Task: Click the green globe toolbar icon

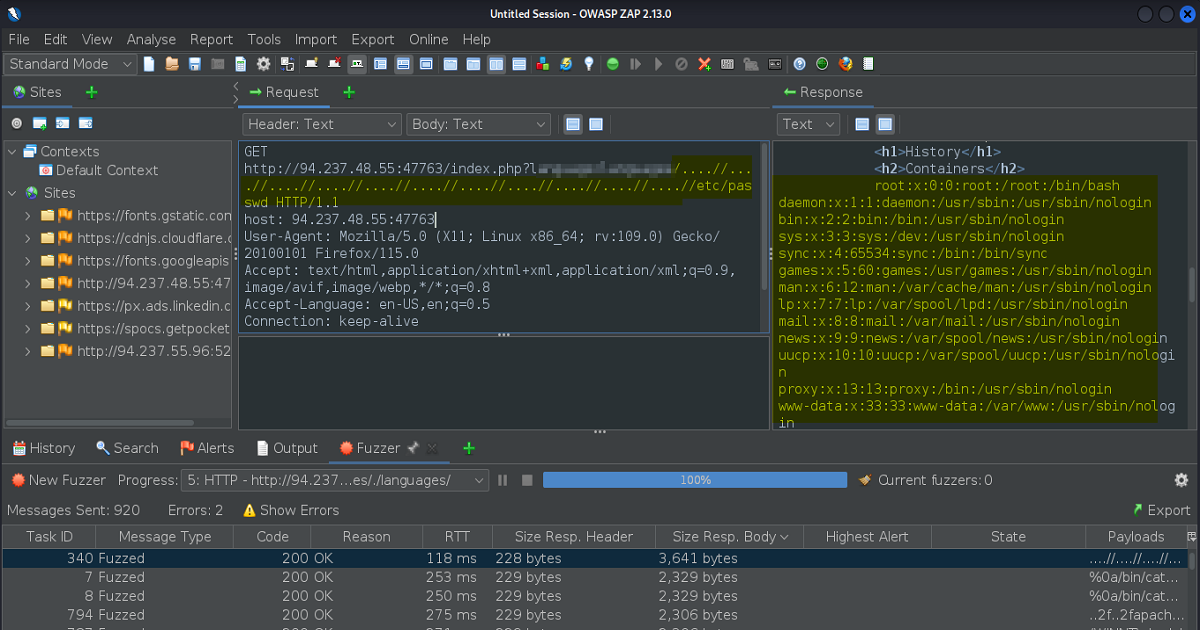Action: [x=822, y=64]
